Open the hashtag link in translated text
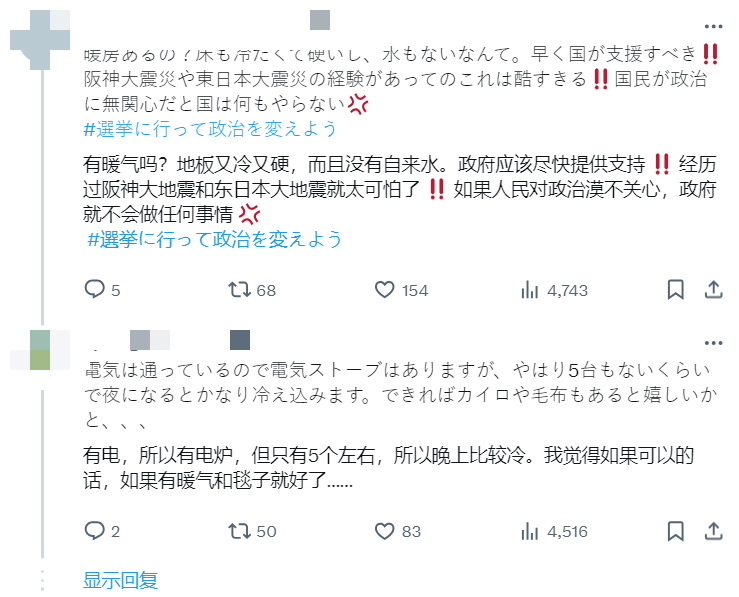739x597 pixels. click(x=215, y=239)
